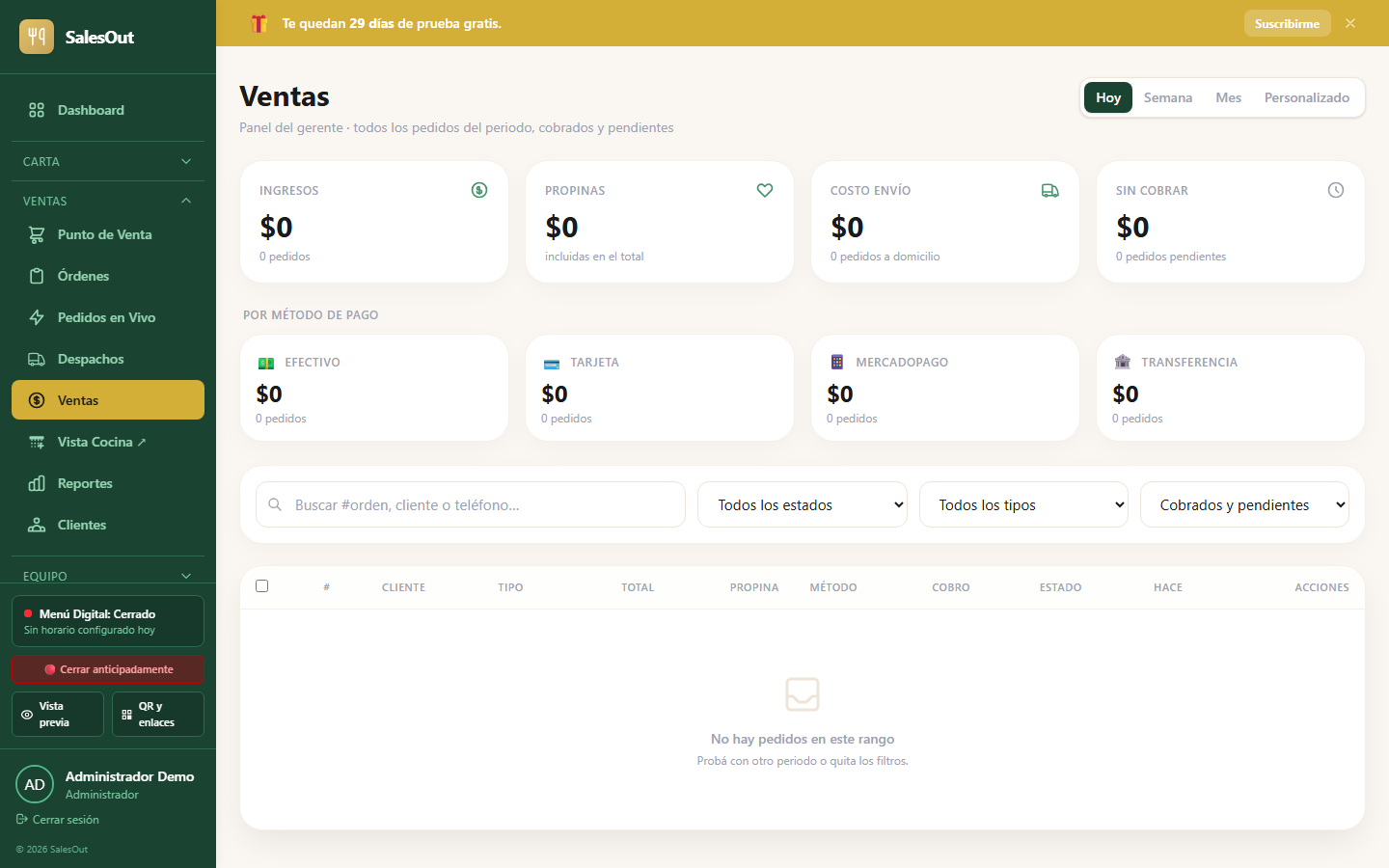The height and width of the screenshot is (868, 1389).
Task: Click the clock icon on Sin Cobrar card
Action: [1336, 190]
